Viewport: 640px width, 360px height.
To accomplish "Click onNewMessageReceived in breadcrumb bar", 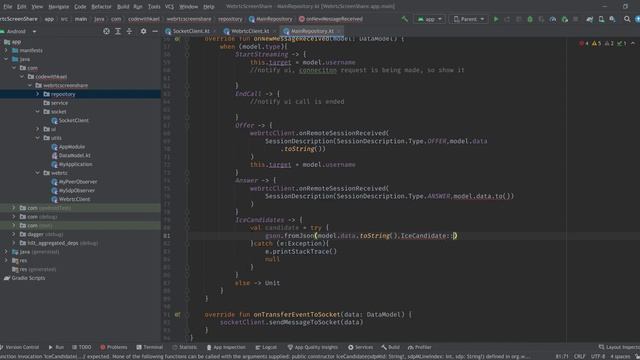I will (x=331, y=19).
